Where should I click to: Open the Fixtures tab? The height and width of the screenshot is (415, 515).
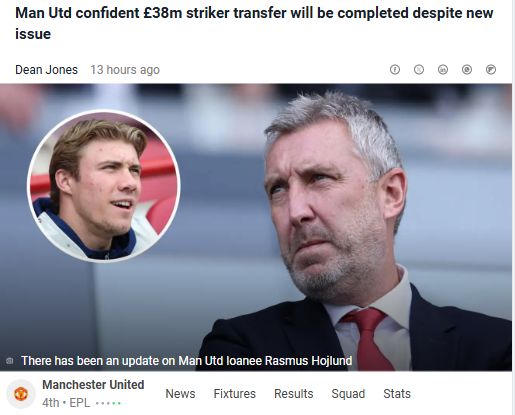235,394
